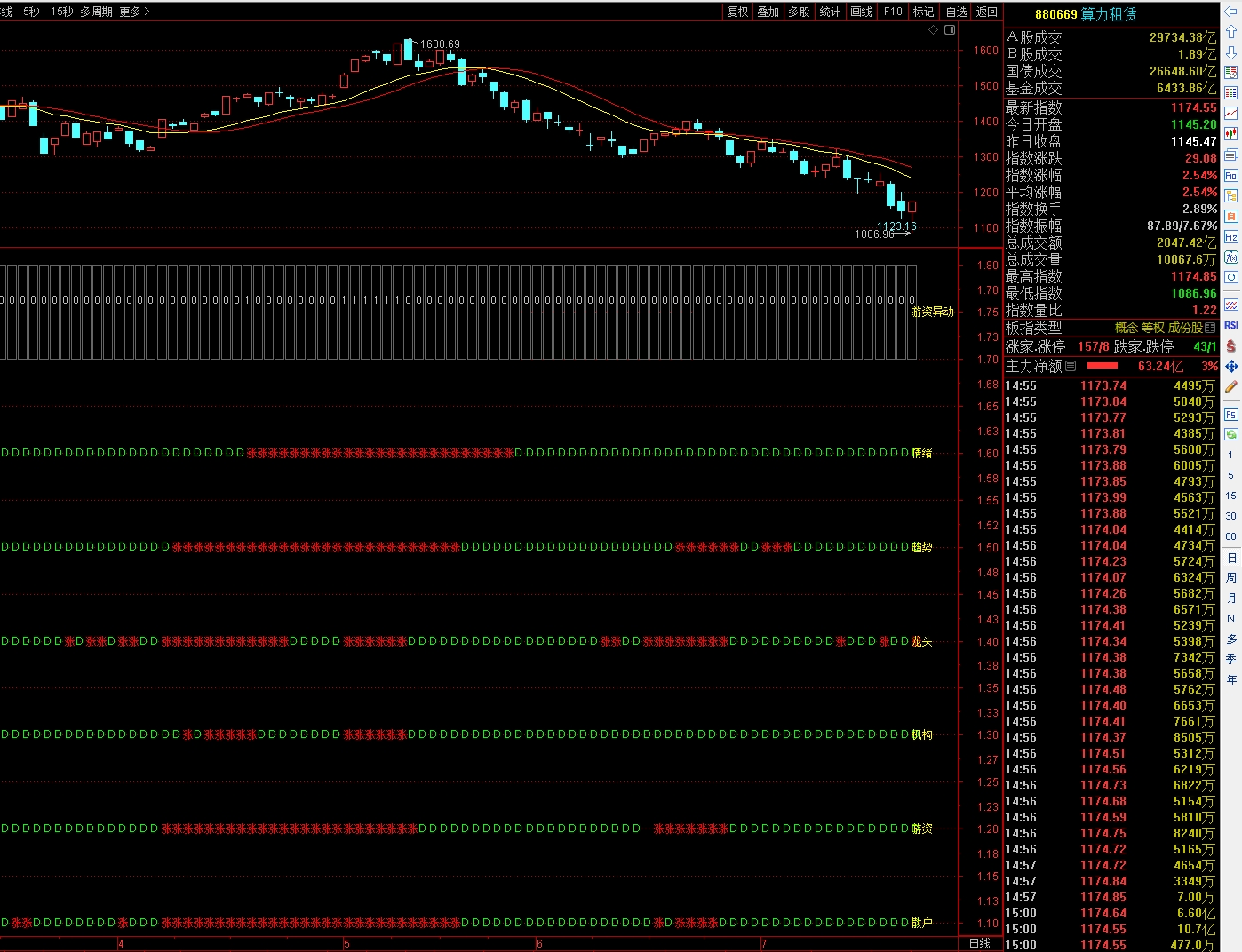Expand the 更多 > menu
This screenshot has height=952, width=1242.
pyautogui.click(x=134, y=12)
